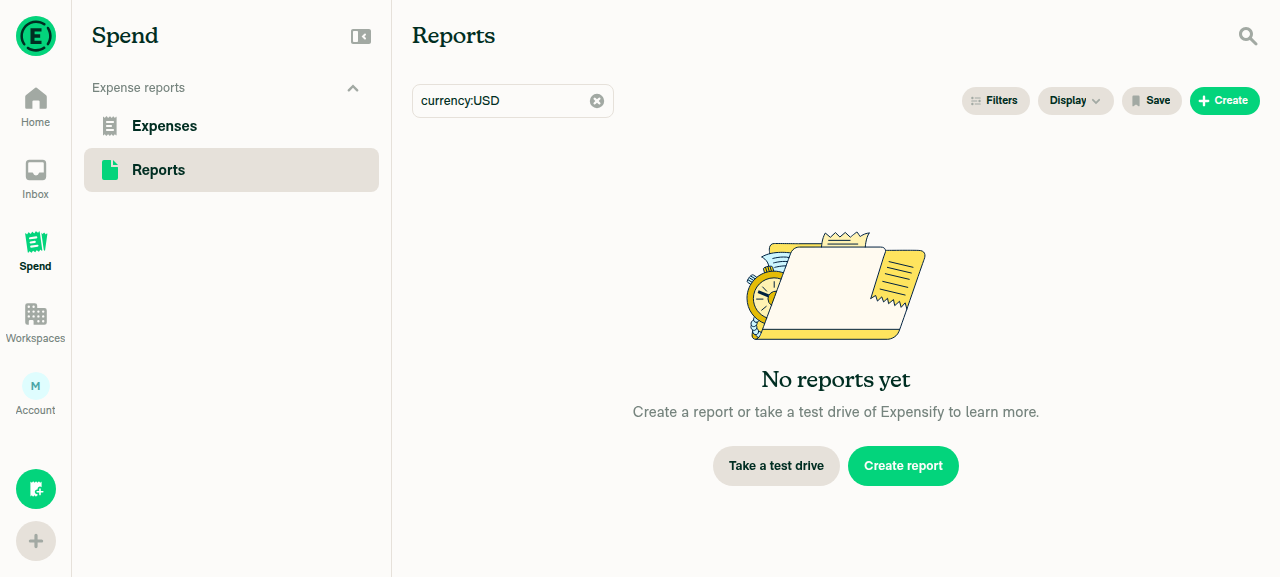
Task: Open search with the magnifier icon
Action: (x=1248, y=36)
